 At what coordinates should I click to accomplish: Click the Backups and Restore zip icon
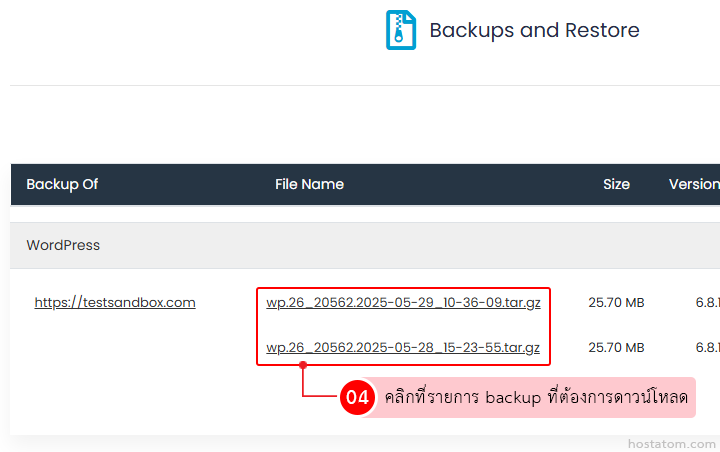pyautogui.click(x=401, y=30)
